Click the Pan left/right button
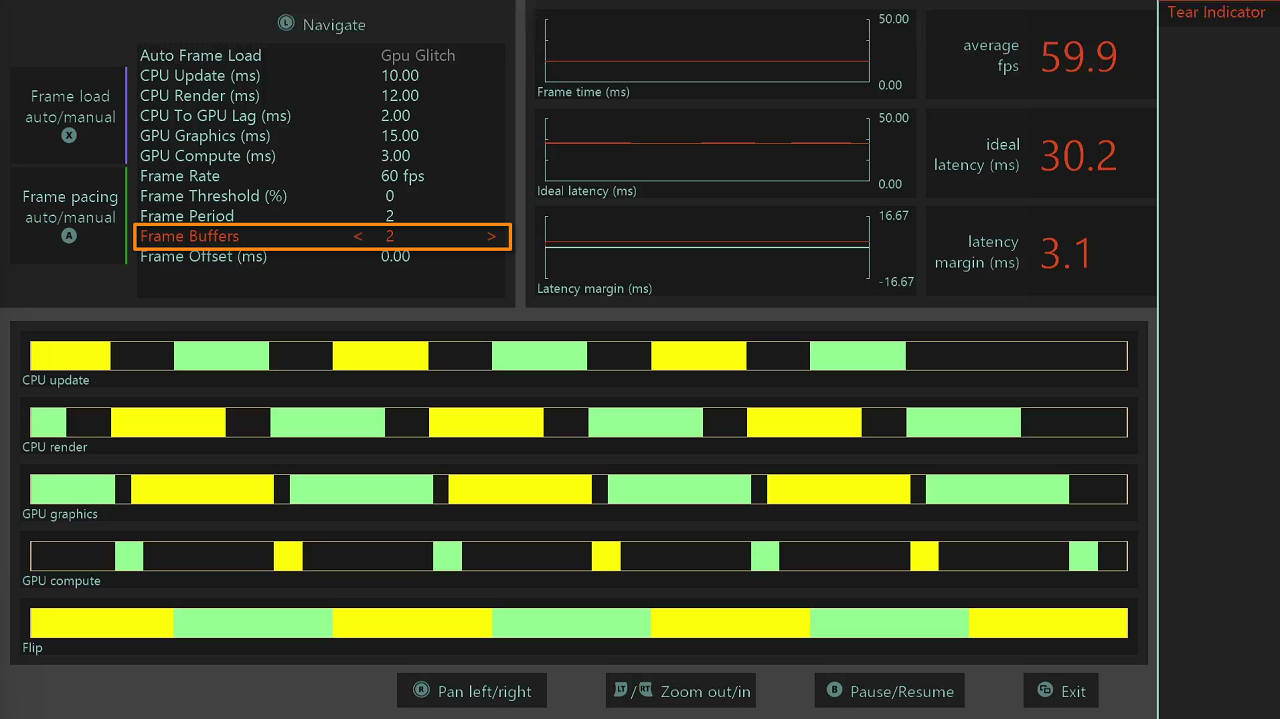This screenshot has height=719, width=1280. click(x=472, y=690)
